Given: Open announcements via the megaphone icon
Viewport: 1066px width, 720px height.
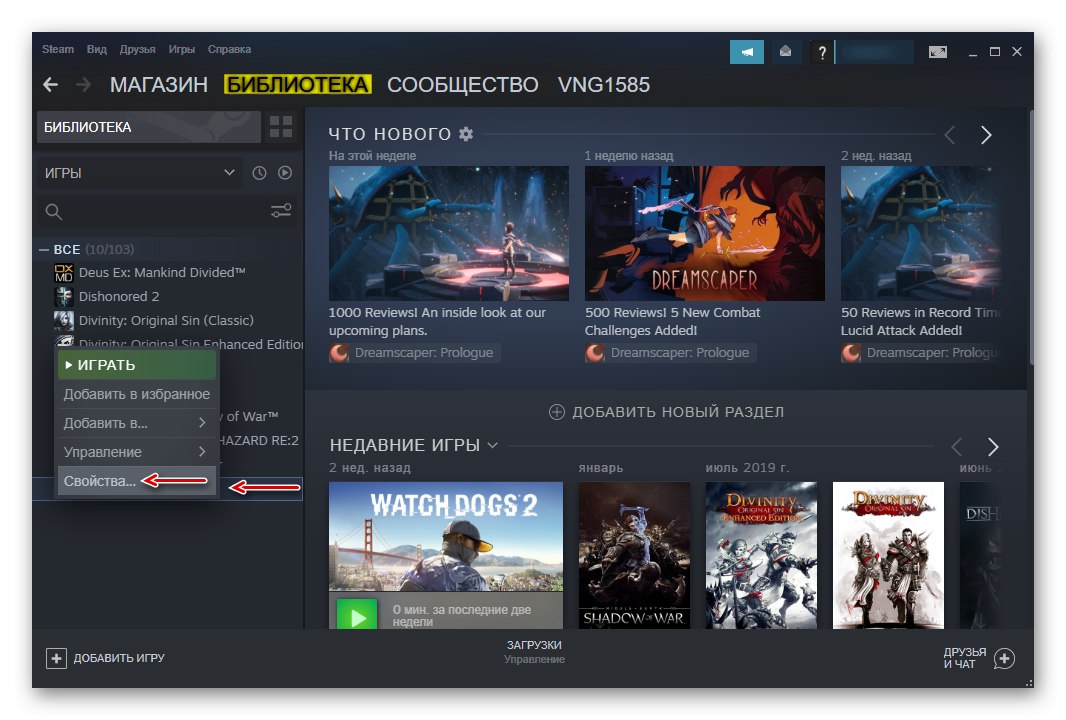Looking at the screenshot, I should pyautogui.click(x=747, y=51).
